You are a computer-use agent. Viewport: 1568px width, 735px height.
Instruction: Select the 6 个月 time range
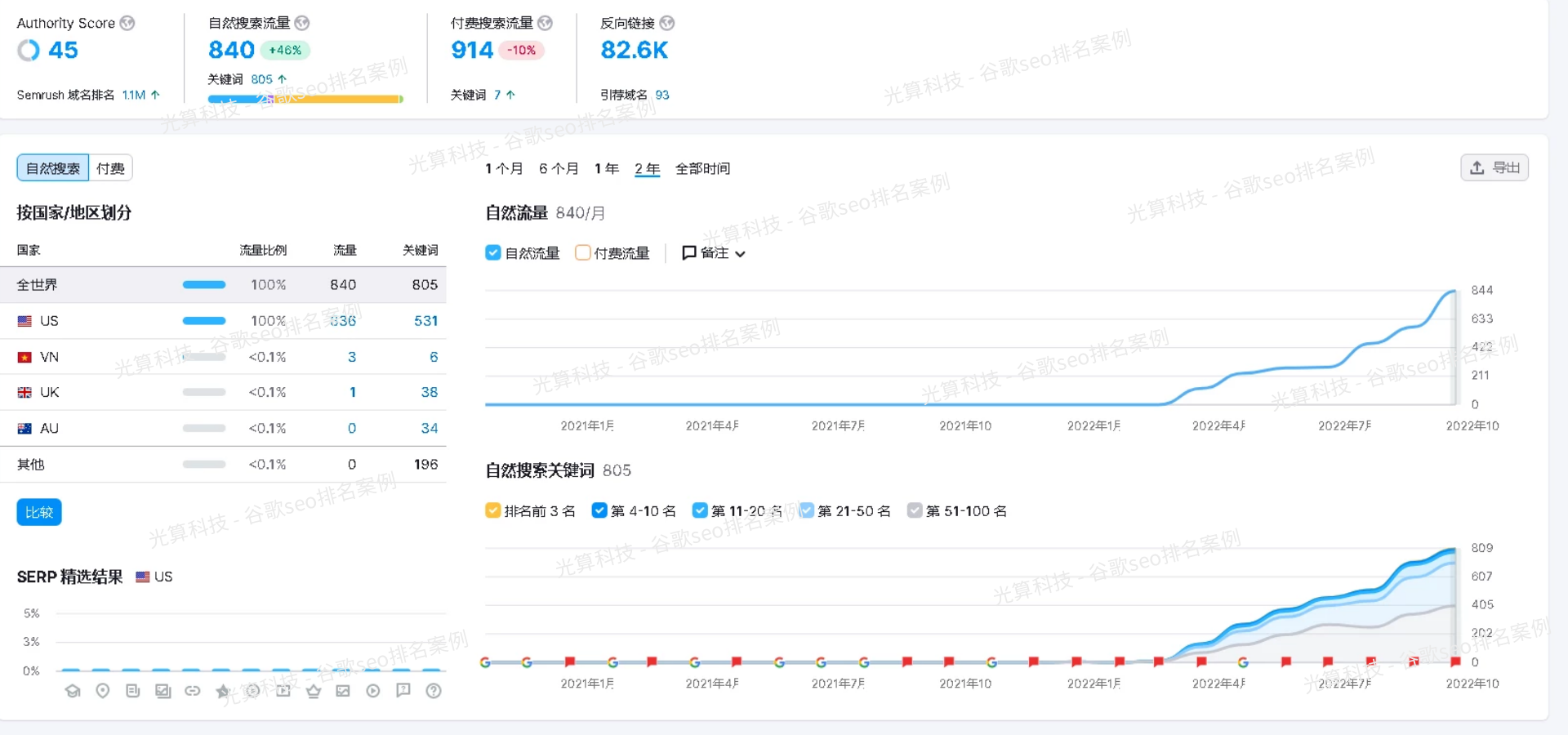click(x=559, y=168)
